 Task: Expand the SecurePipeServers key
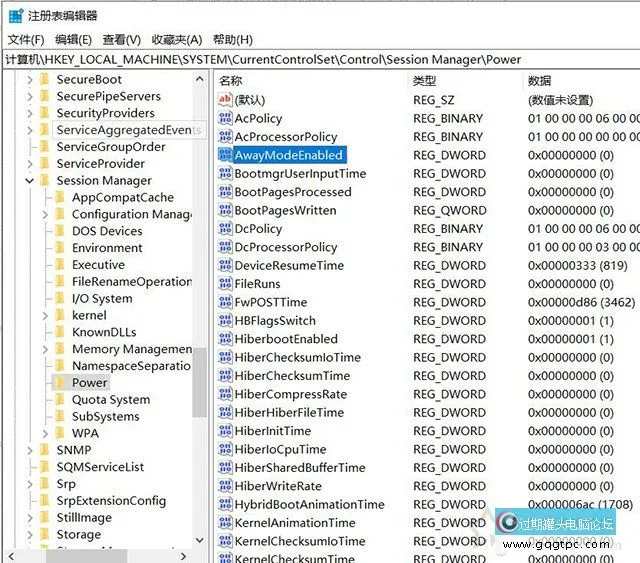(30, 96)
